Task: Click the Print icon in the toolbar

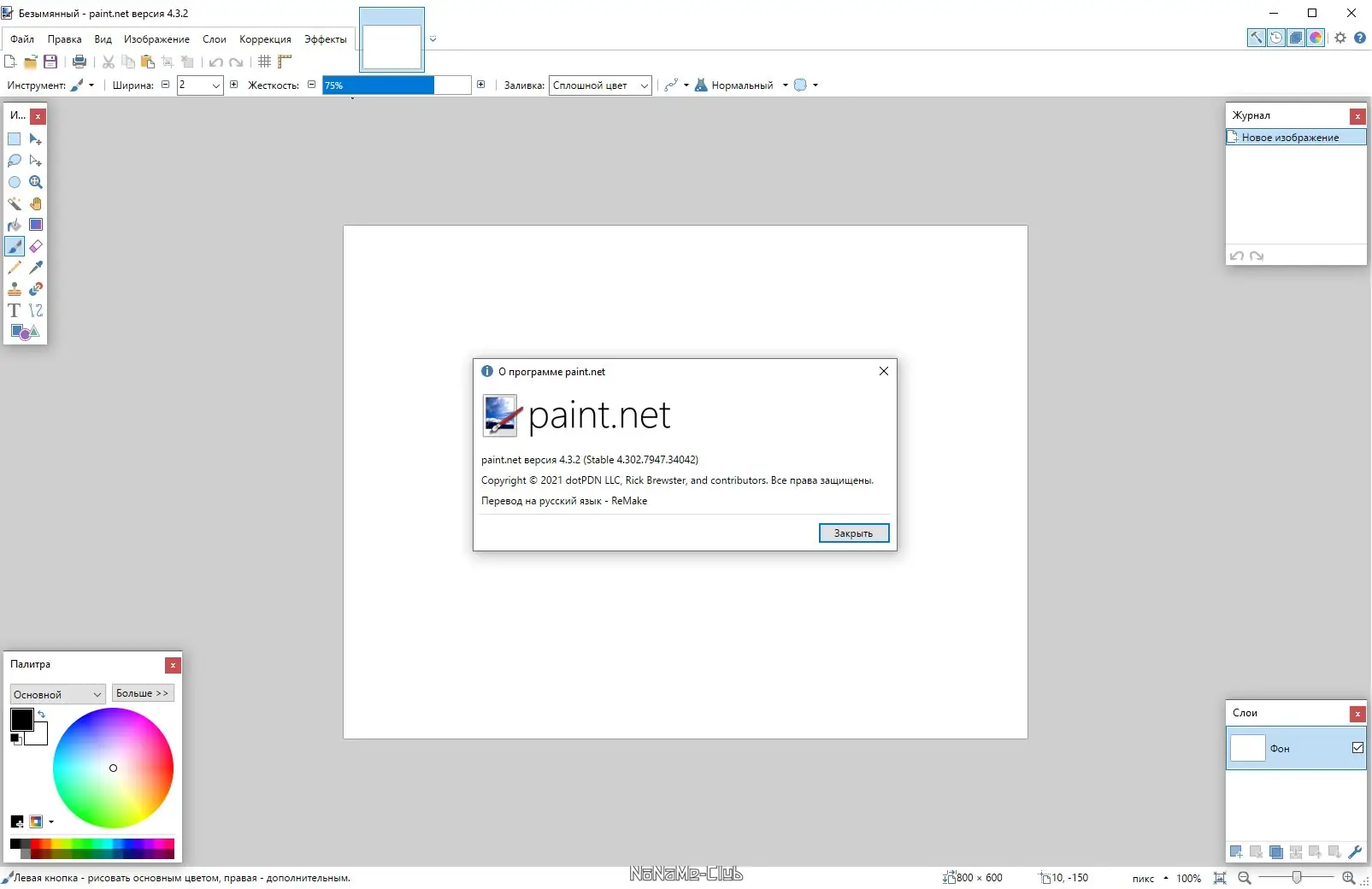Action: pos(79,62)
